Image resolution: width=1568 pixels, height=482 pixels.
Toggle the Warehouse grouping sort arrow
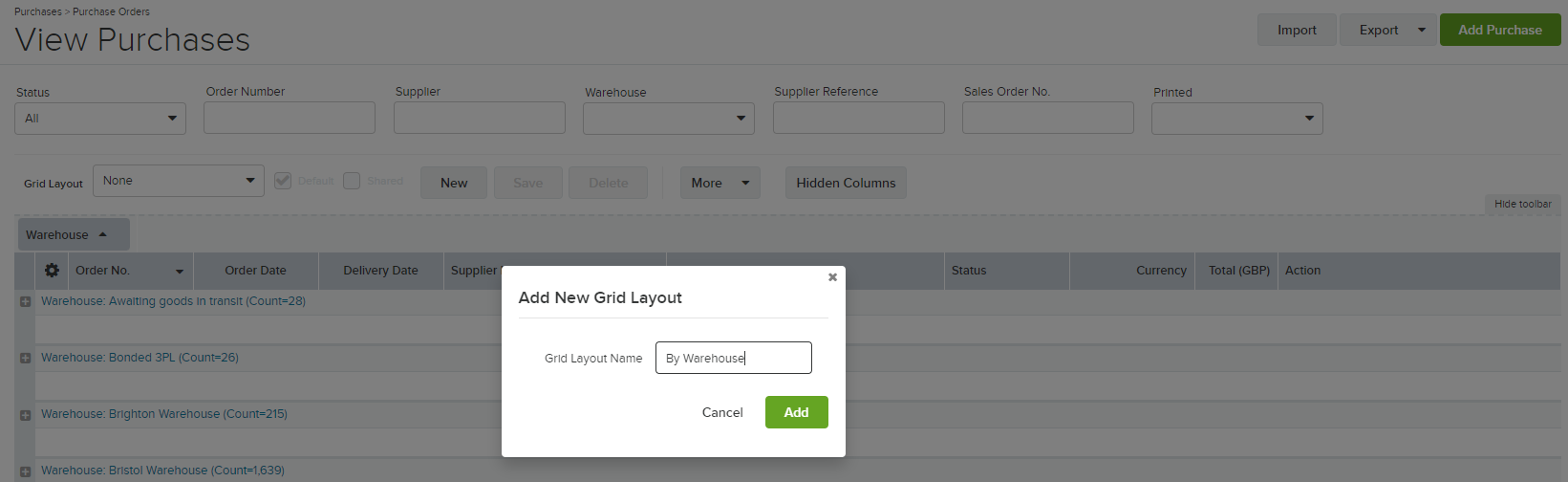[102, 234]
